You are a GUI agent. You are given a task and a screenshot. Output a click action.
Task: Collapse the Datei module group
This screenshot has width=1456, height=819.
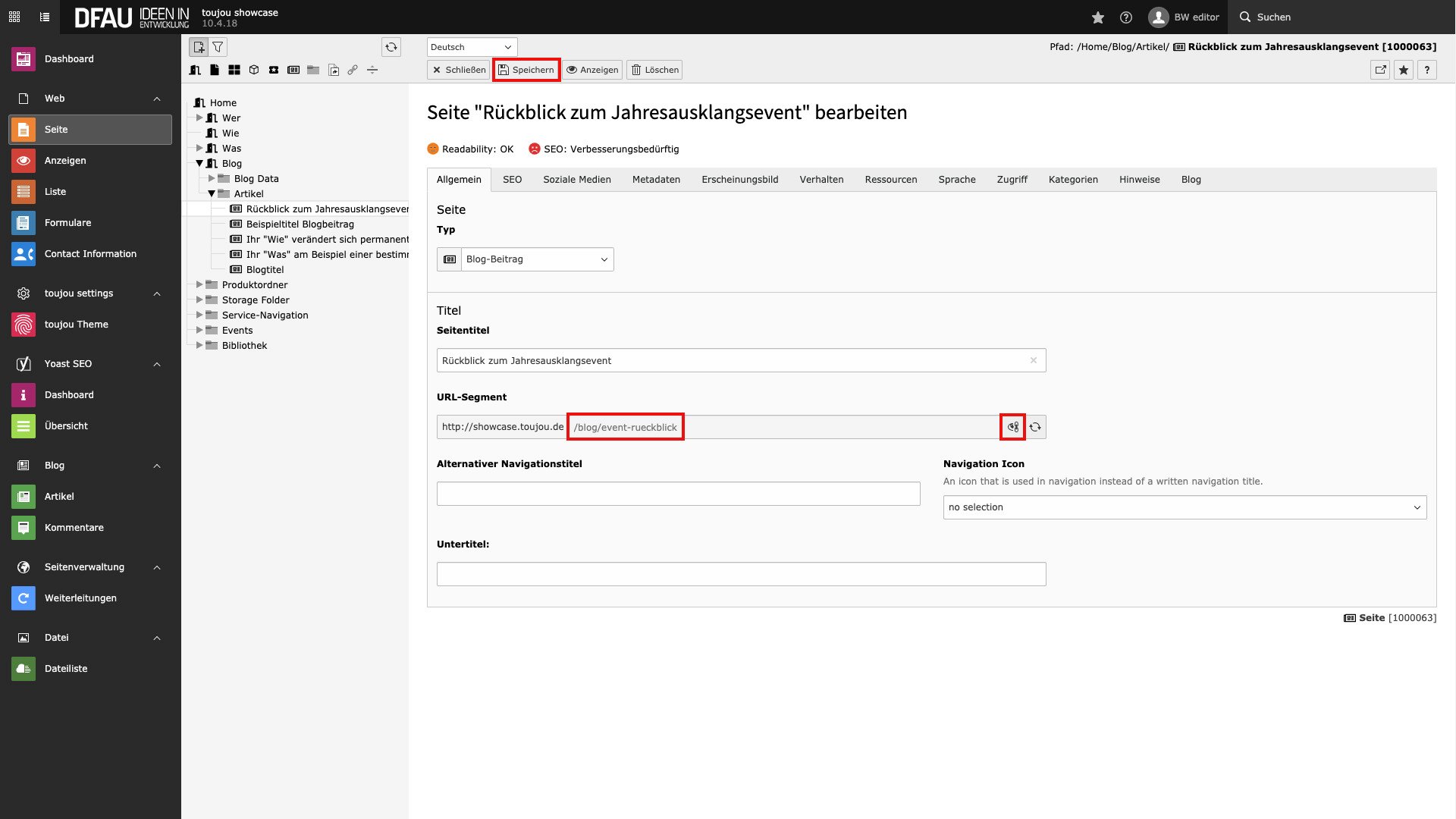pyautogui.click(x=157, y=638)
